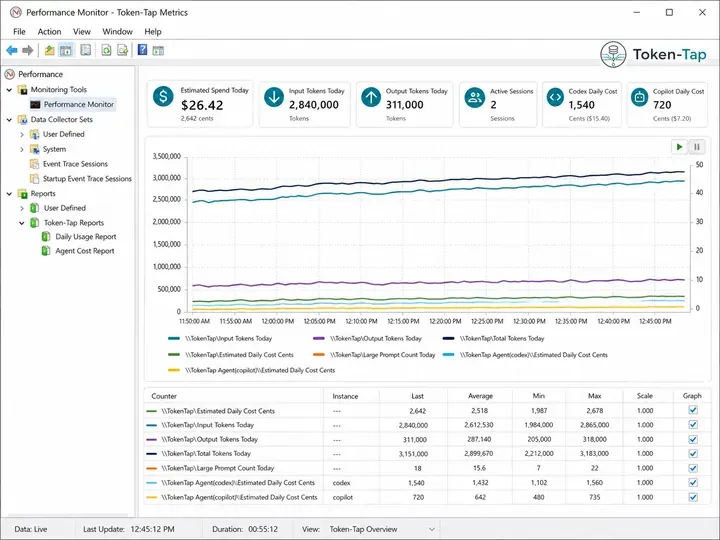Click Last Update 12:45:12 PM status entry

tap(129, 529)
